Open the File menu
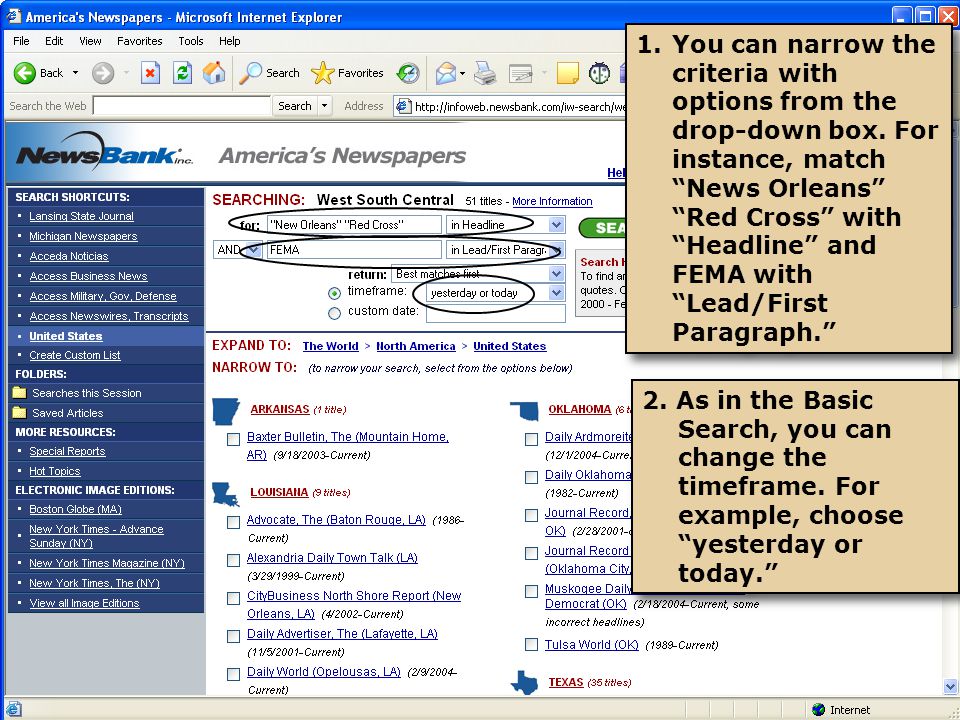960x720 pixels. coord(21,41)
